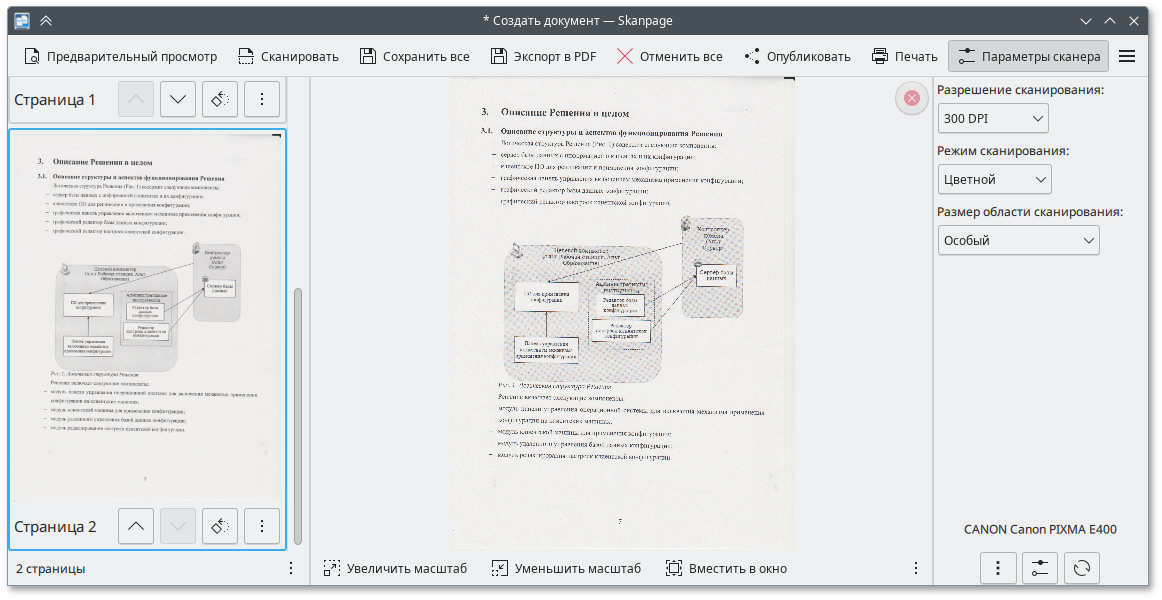Screen dimensions: 1162x600
Task: Open the scan resolution 300 DPI dropdown
Action: click(x=992, y=119)
